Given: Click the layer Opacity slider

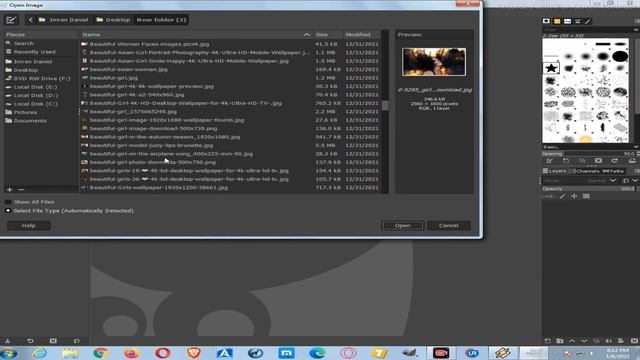Looking at the screenshot, I should pos(590,189).
